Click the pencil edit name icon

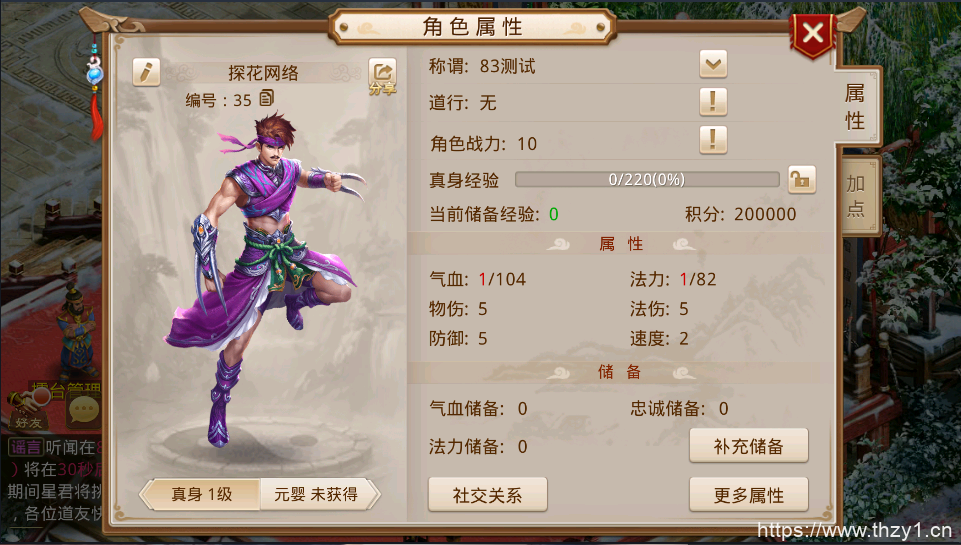coord(146,72)
